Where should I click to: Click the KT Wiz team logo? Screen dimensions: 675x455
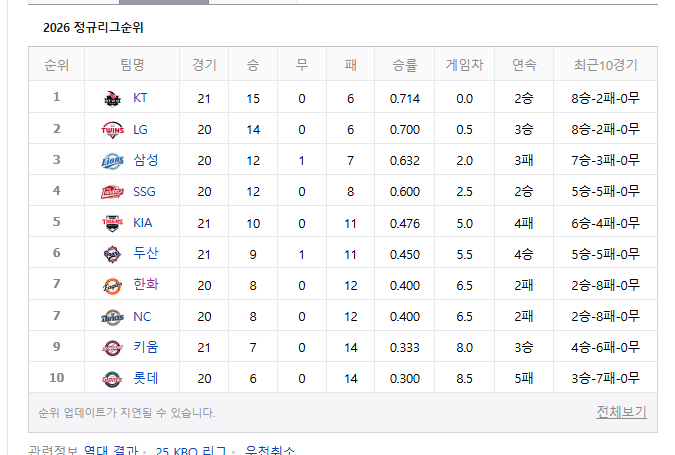(112, 99)
